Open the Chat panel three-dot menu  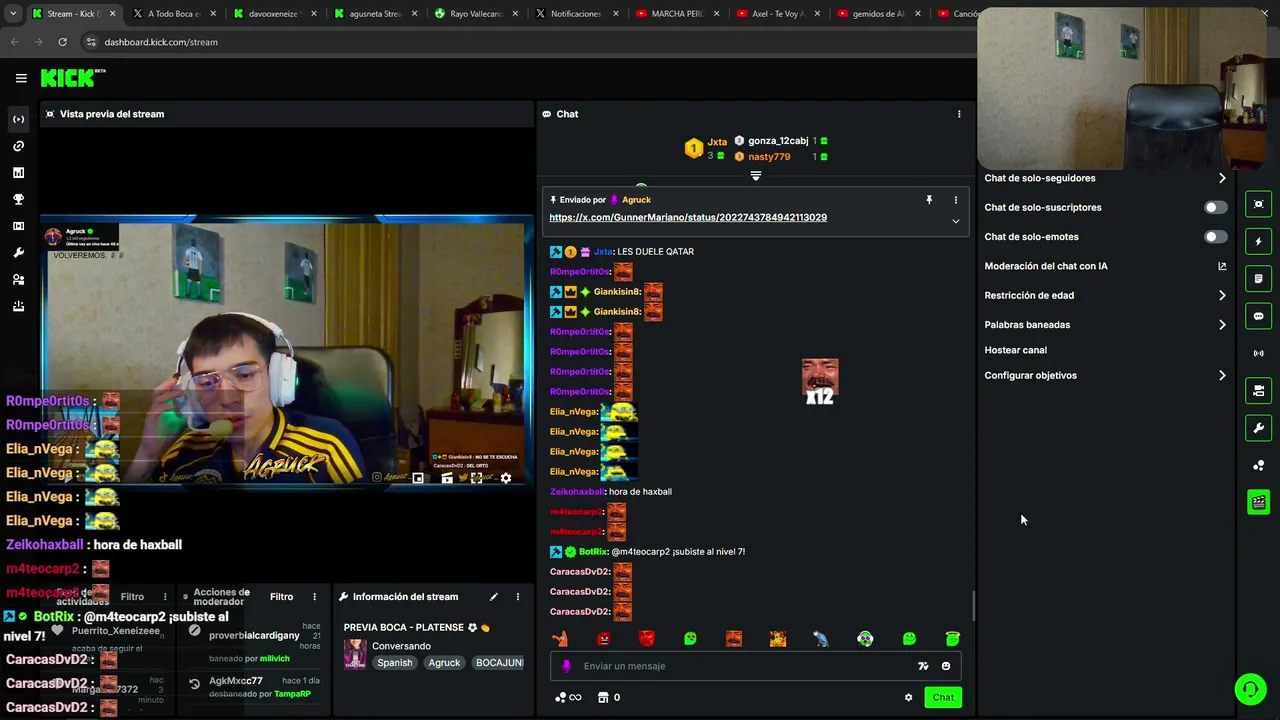[959, 114]
